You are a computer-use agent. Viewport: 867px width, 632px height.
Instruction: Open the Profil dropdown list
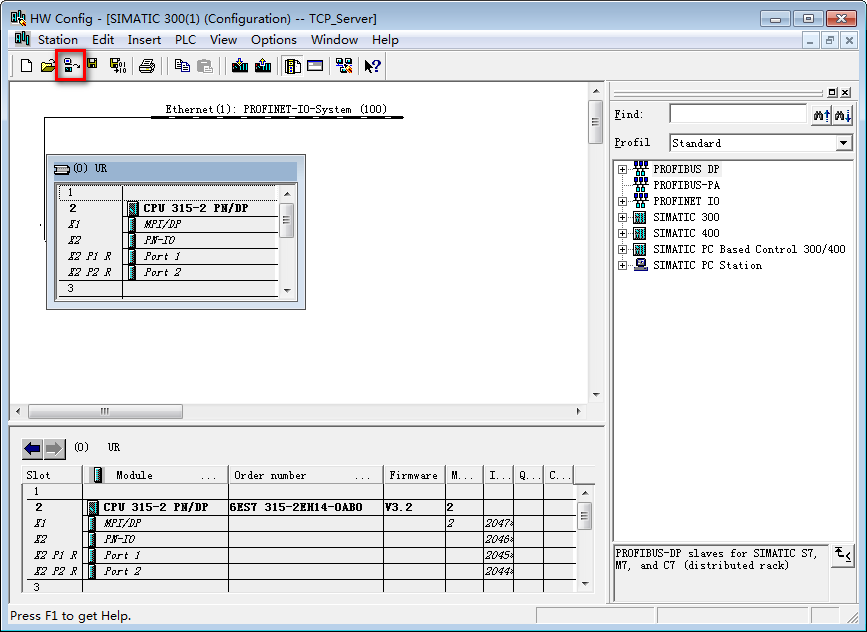[x=843, y=143]
